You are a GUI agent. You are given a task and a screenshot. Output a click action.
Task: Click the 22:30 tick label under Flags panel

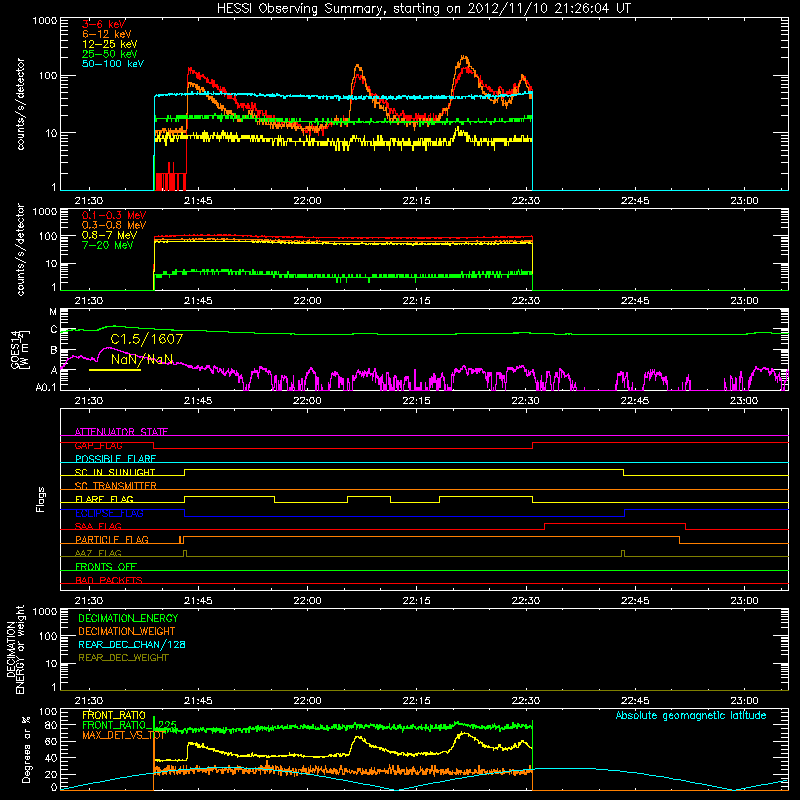[526, 601]
